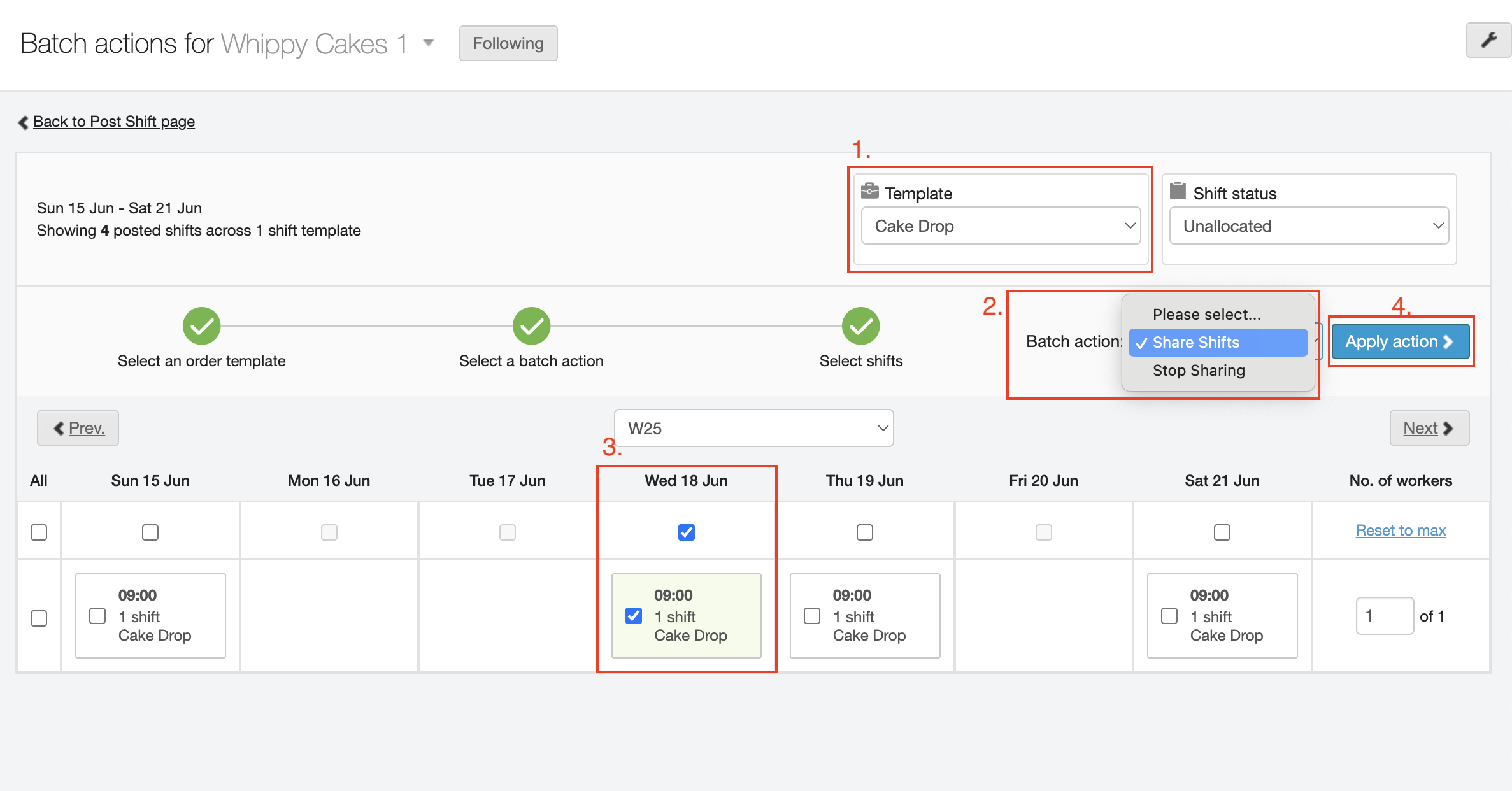
Task: Choose Stop Sharing from batch action menu
Action: click(1198, 371)
